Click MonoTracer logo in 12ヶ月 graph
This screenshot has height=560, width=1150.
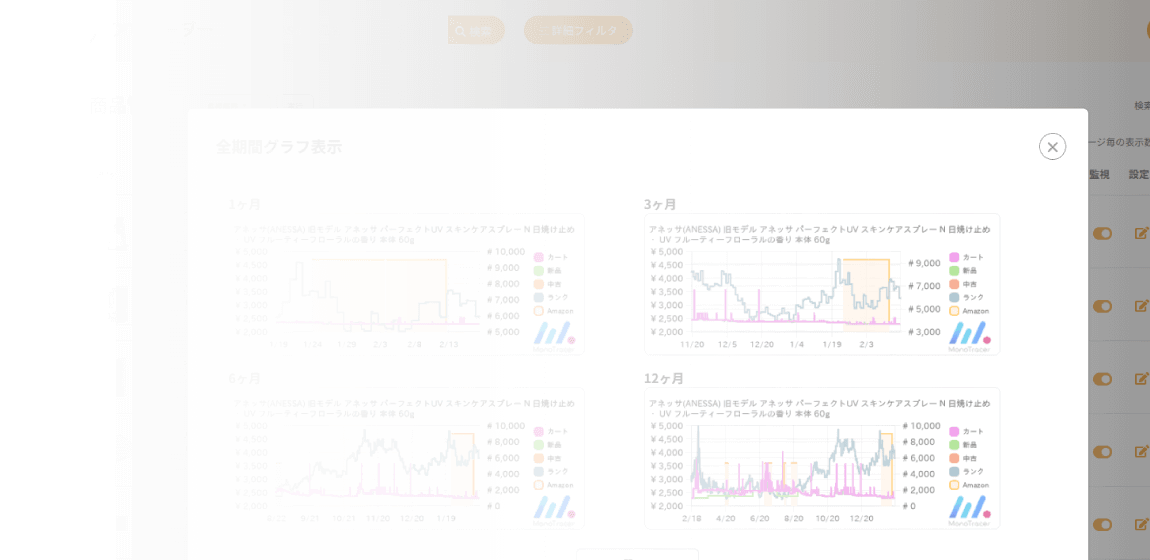click(968, 509)
